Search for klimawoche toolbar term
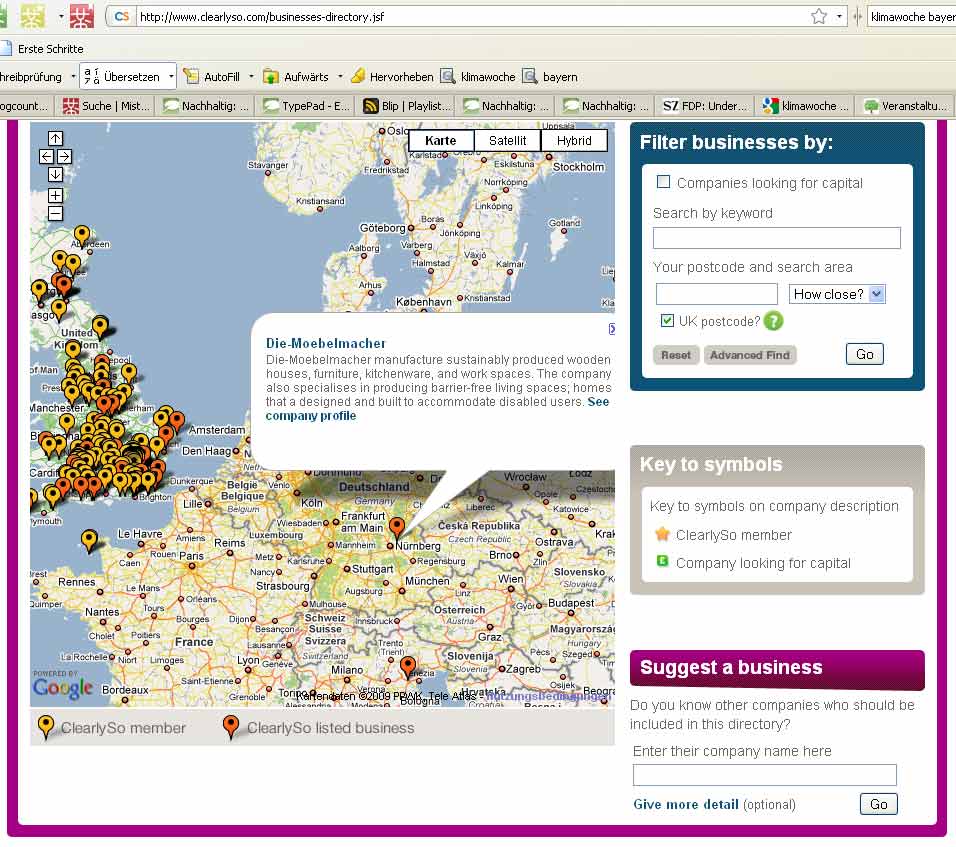Image resolution: width=956 pixels, height=847 pixels. pyautogui.click(x=478, y=77)
